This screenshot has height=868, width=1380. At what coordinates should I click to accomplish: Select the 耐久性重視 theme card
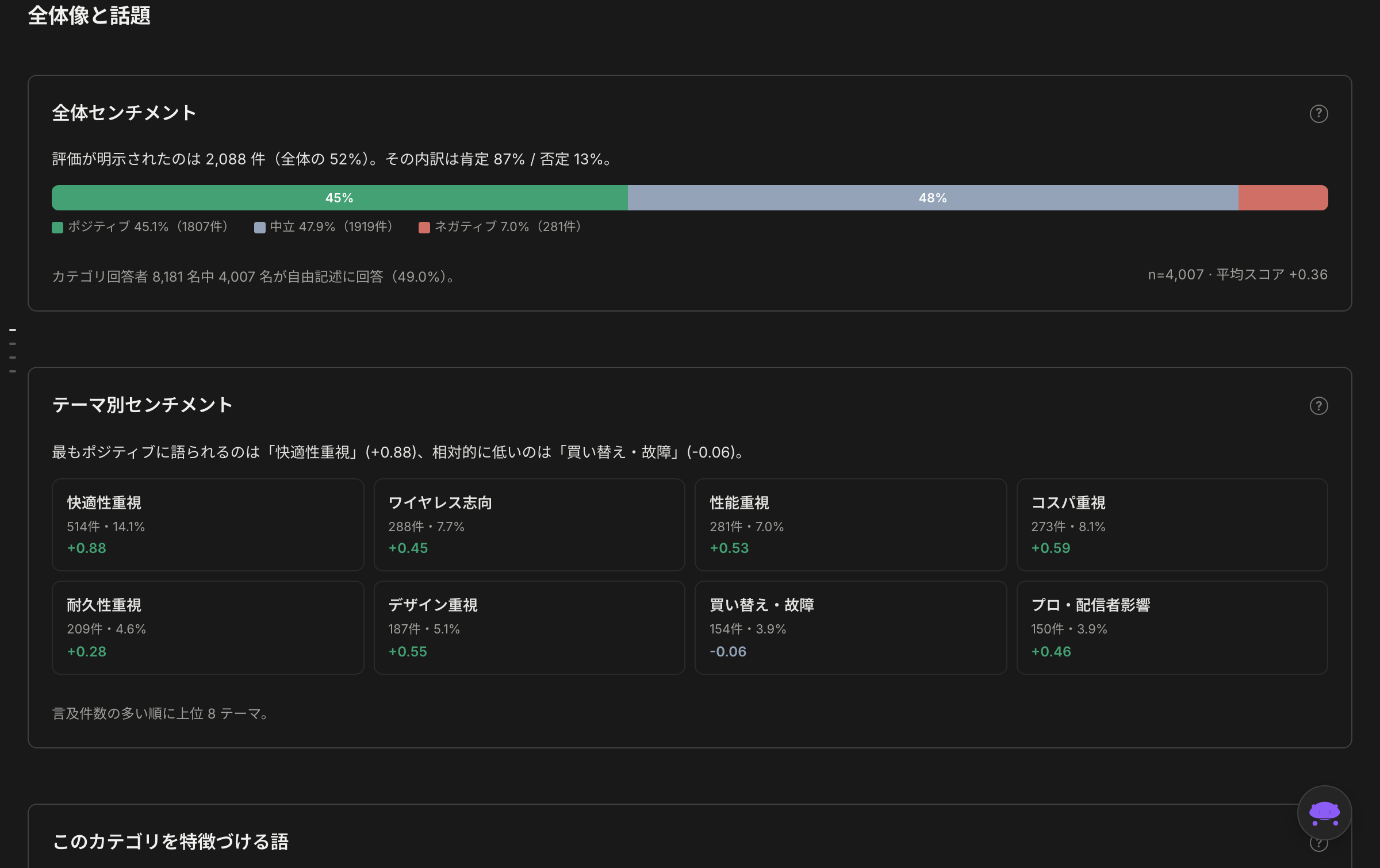point(208,628)
